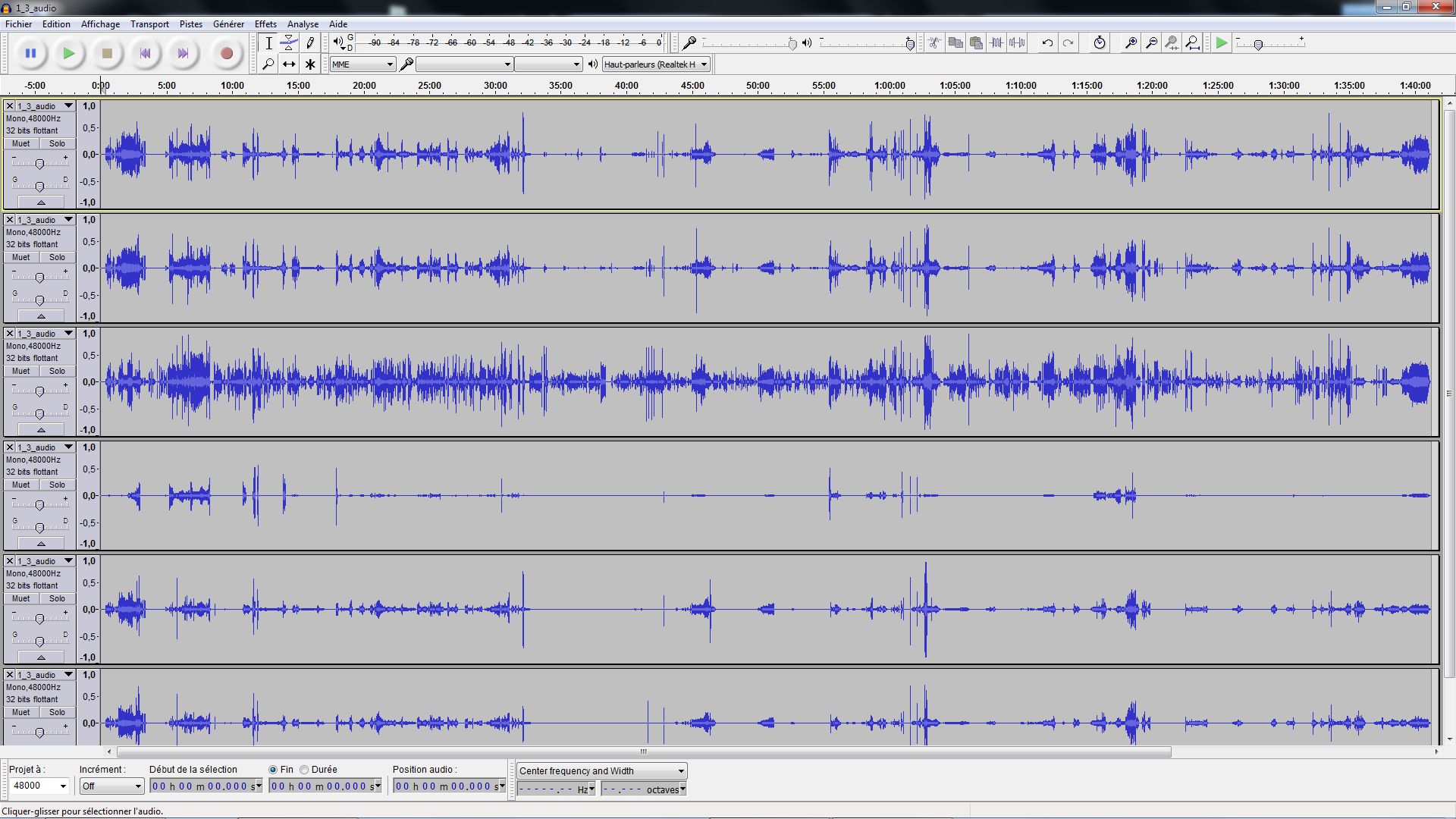The width and height of the screenshot is (1456, 819).
Task: Click the Trim audio icon
Action: tap(996, 43)
